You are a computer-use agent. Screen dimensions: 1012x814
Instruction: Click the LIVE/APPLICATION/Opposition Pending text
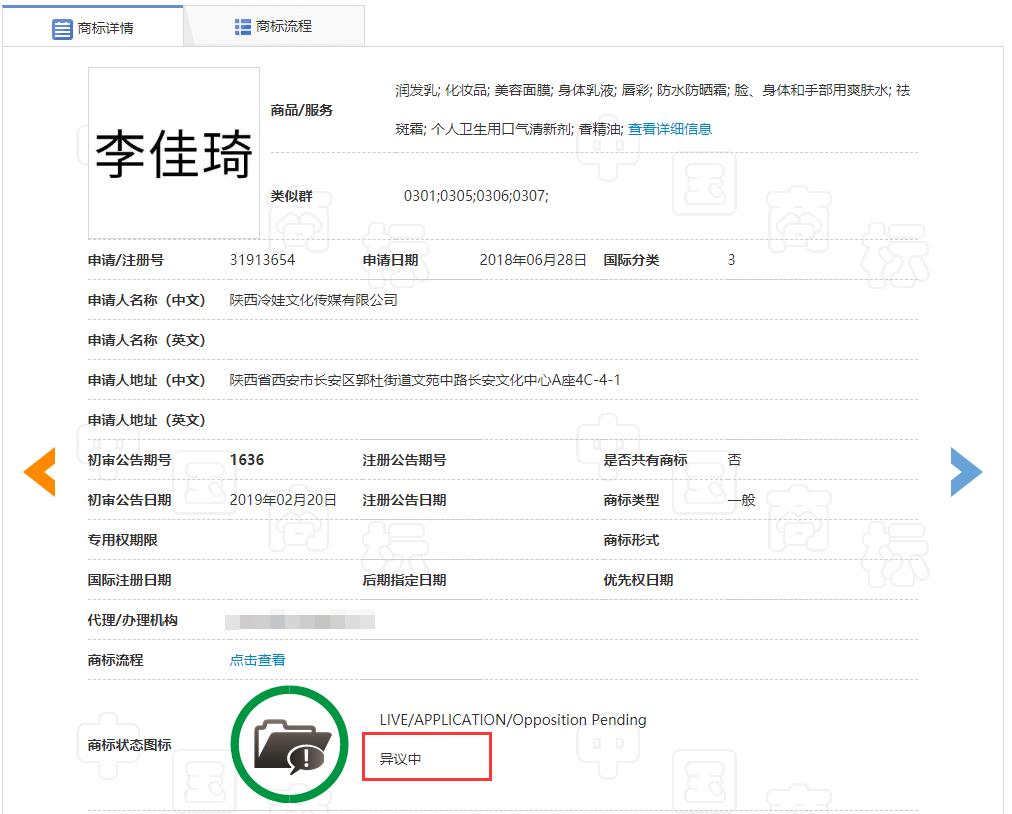(513, 720)
